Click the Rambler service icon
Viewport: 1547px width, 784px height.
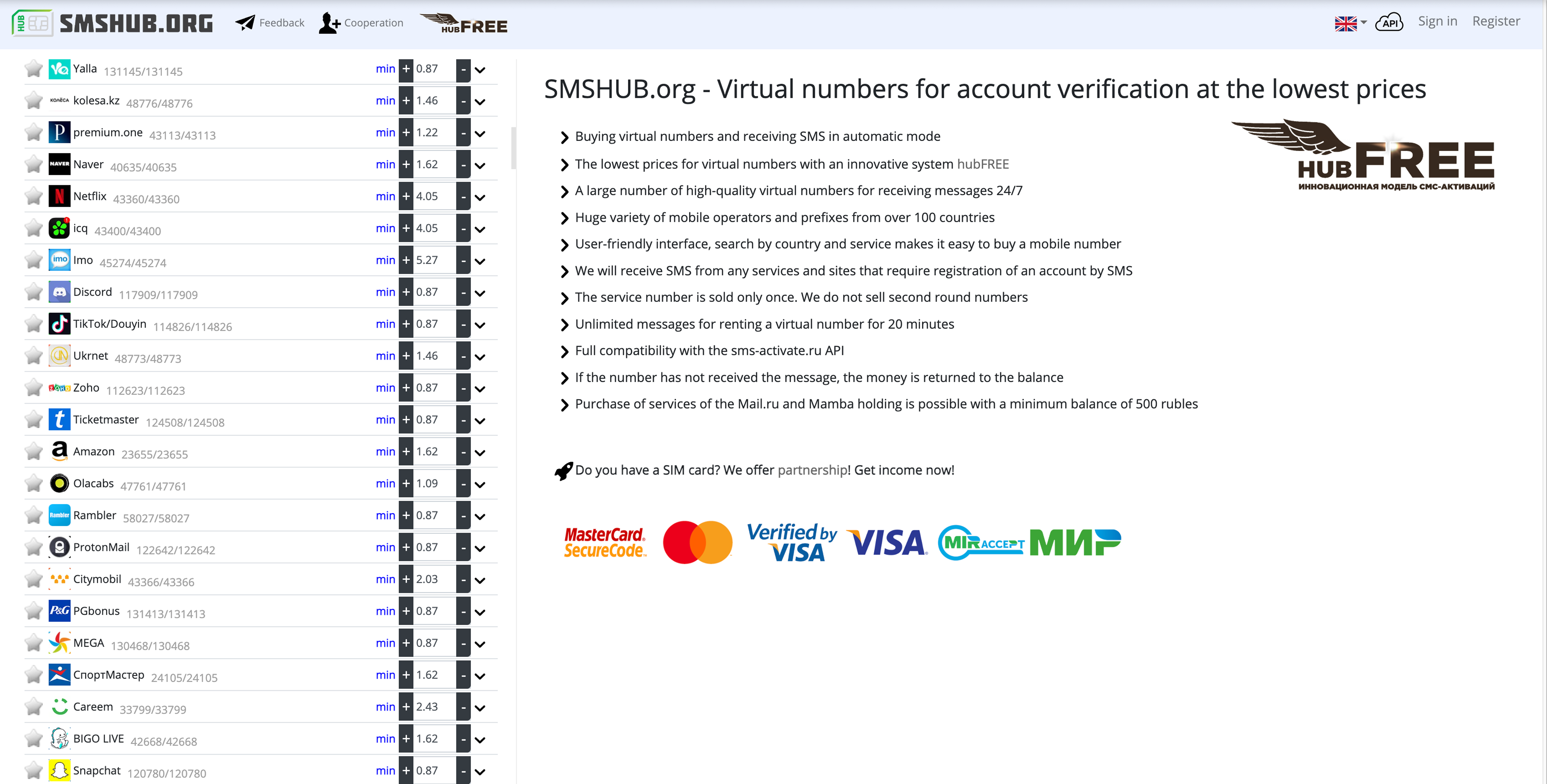[x=59, y=516]
